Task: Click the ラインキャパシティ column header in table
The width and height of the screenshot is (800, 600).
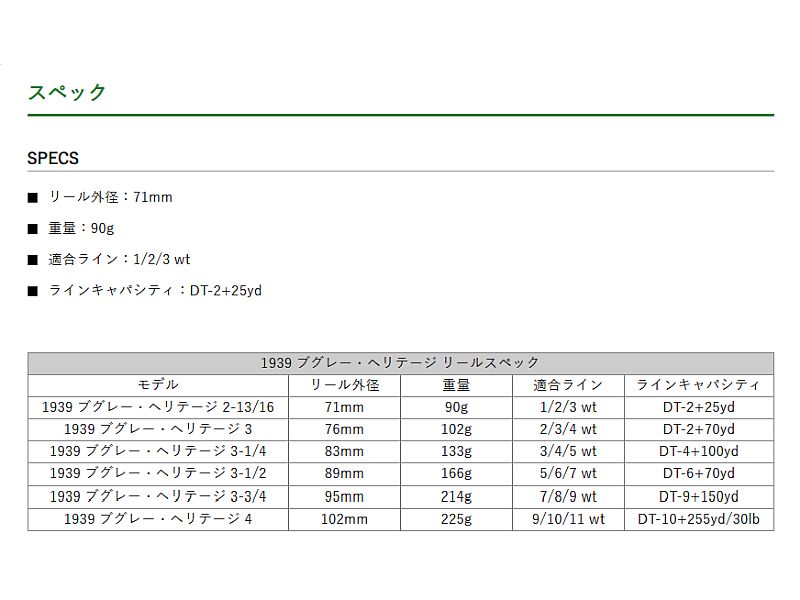Action: [x=698, y=385]
